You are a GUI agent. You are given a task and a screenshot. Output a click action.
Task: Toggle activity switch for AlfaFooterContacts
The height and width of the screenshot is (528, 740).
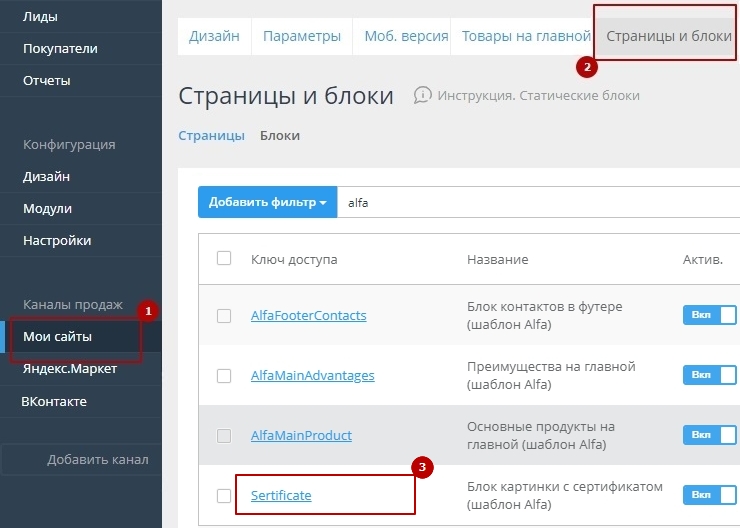(x=710, y=315)
